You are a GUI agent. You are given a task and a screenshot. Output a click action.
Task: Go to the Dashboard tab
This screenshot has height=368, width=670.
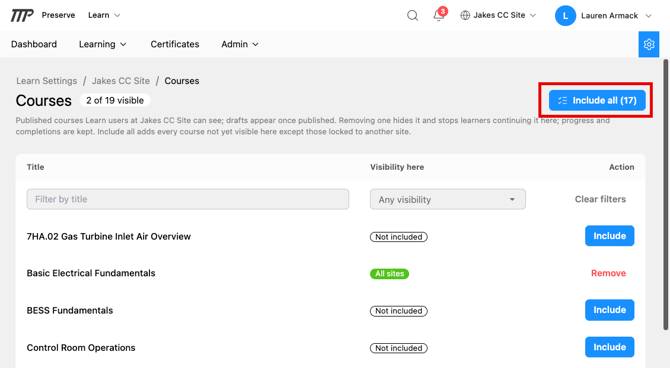click(x=34, y=44)
